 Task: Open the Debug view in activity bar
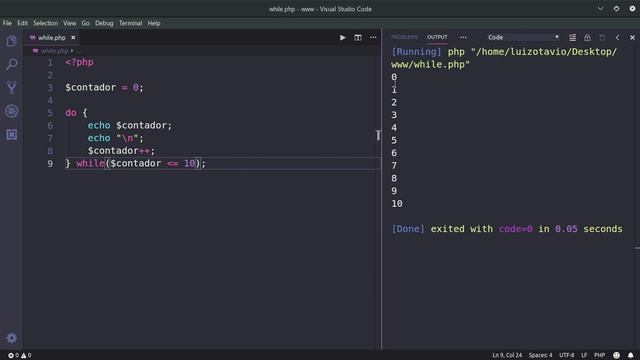pyautogui.click(x=11, y=111)
